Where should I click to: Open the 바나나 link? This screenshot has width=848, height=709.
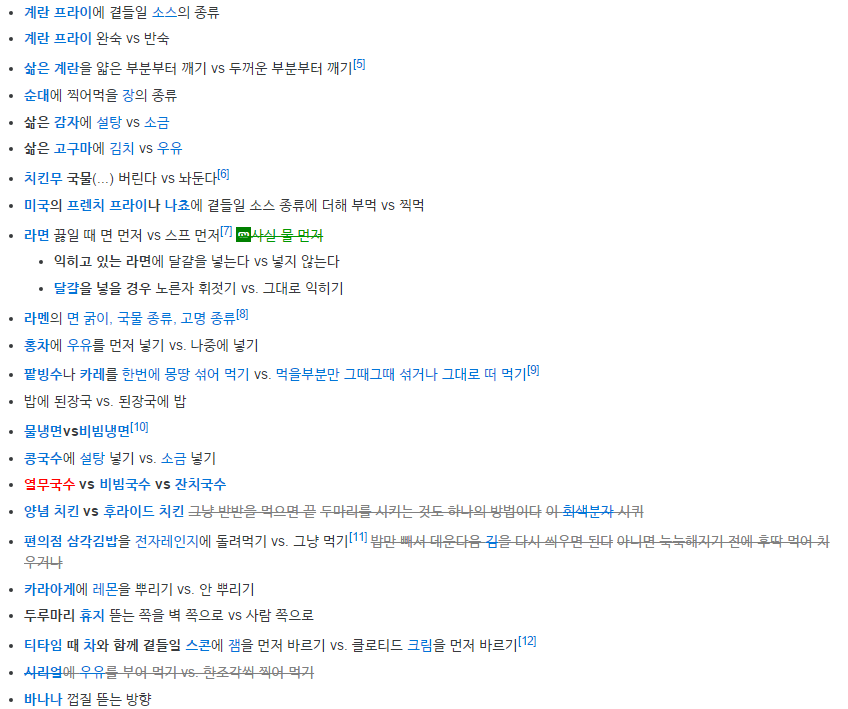pos(44,699)
